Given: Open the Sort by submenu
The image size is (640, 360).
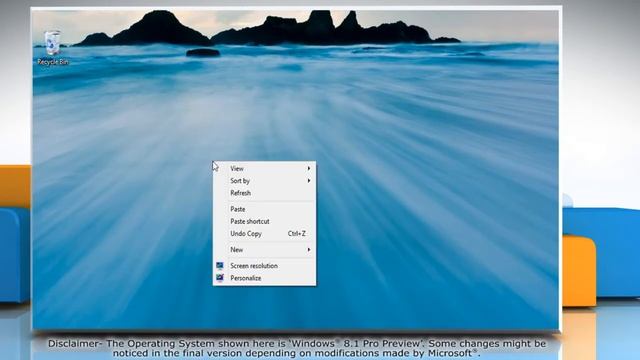Looking at the screenshot, I should tap(264, 181).
